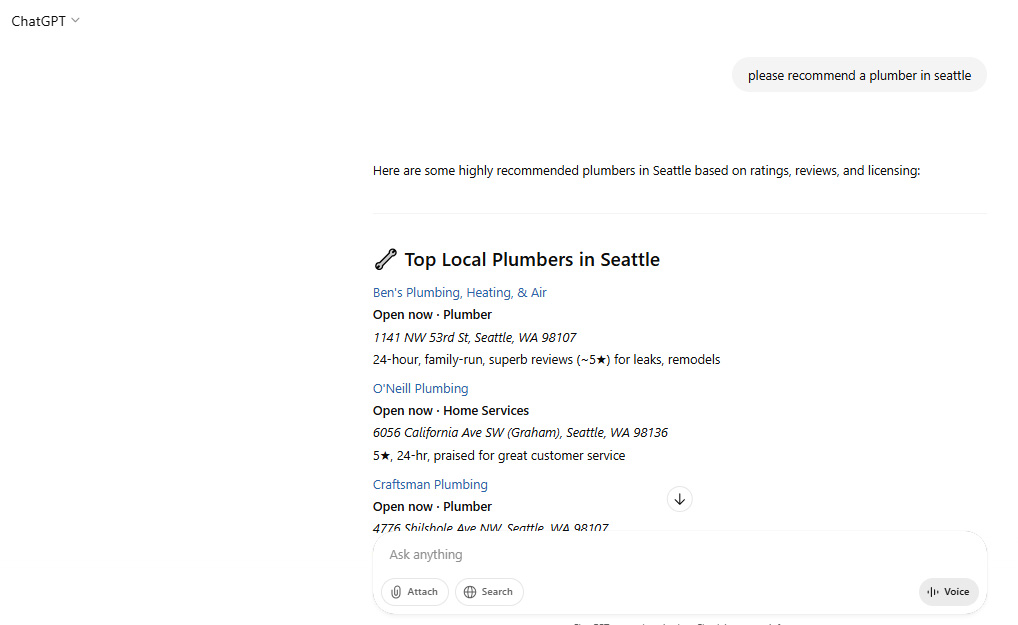Click 'Open now · Plumber' under Craftsman Plumbing

tap(432, 506)
